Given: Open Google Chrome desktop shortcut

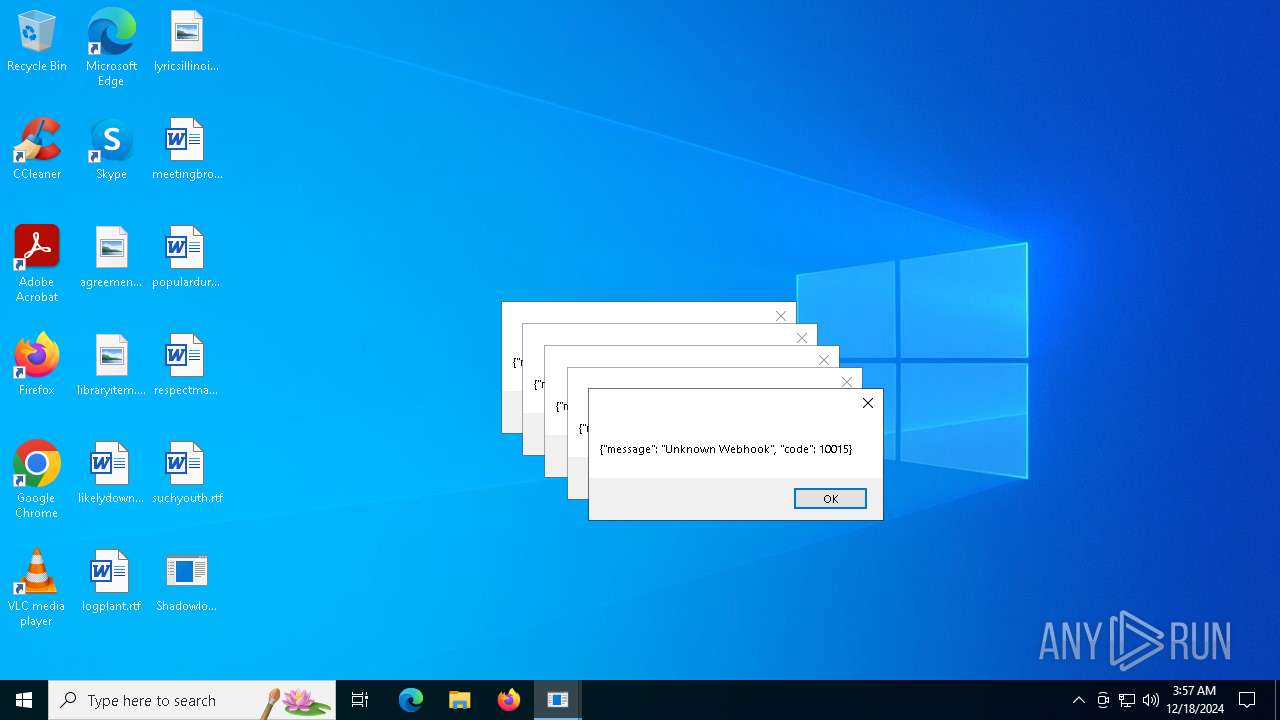Looking at the screenshot, I should [x=37, y=479].
